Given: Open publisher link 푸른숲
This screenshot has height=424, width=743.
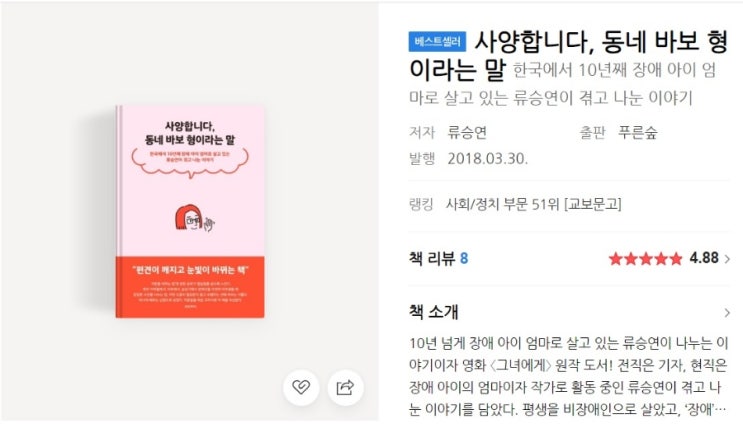Looking at the screenshot, I should (637, 132).
